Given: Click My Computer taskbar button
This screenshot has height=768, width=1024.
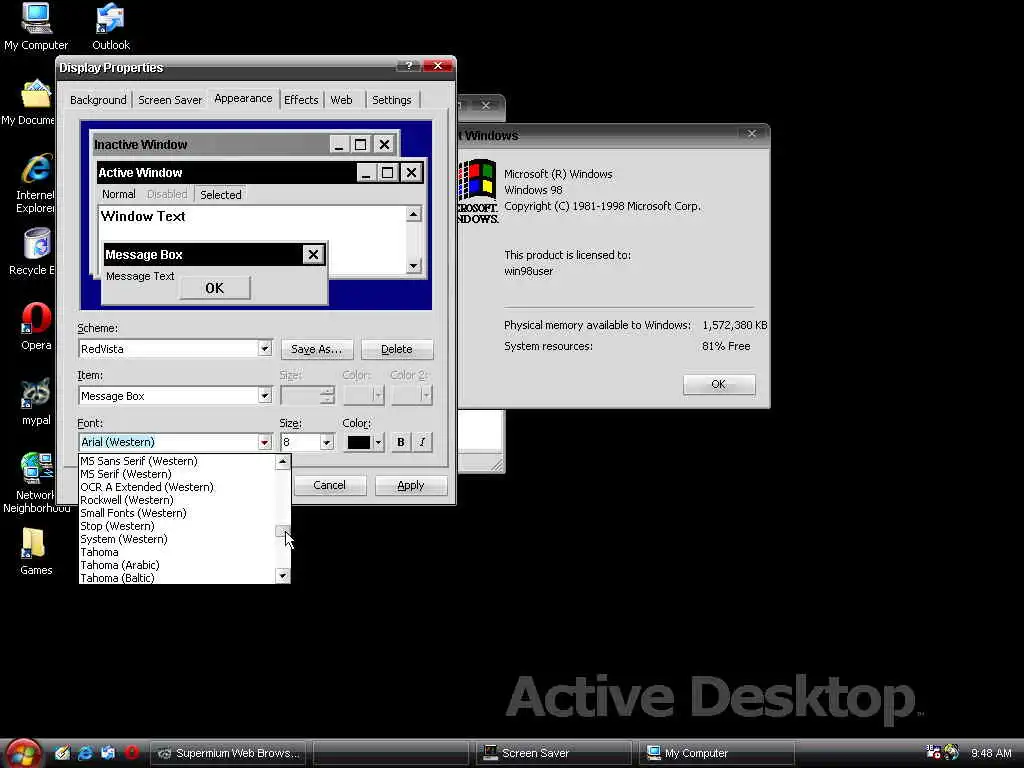Looking at the screenshot, I should (x=716, y=753).
